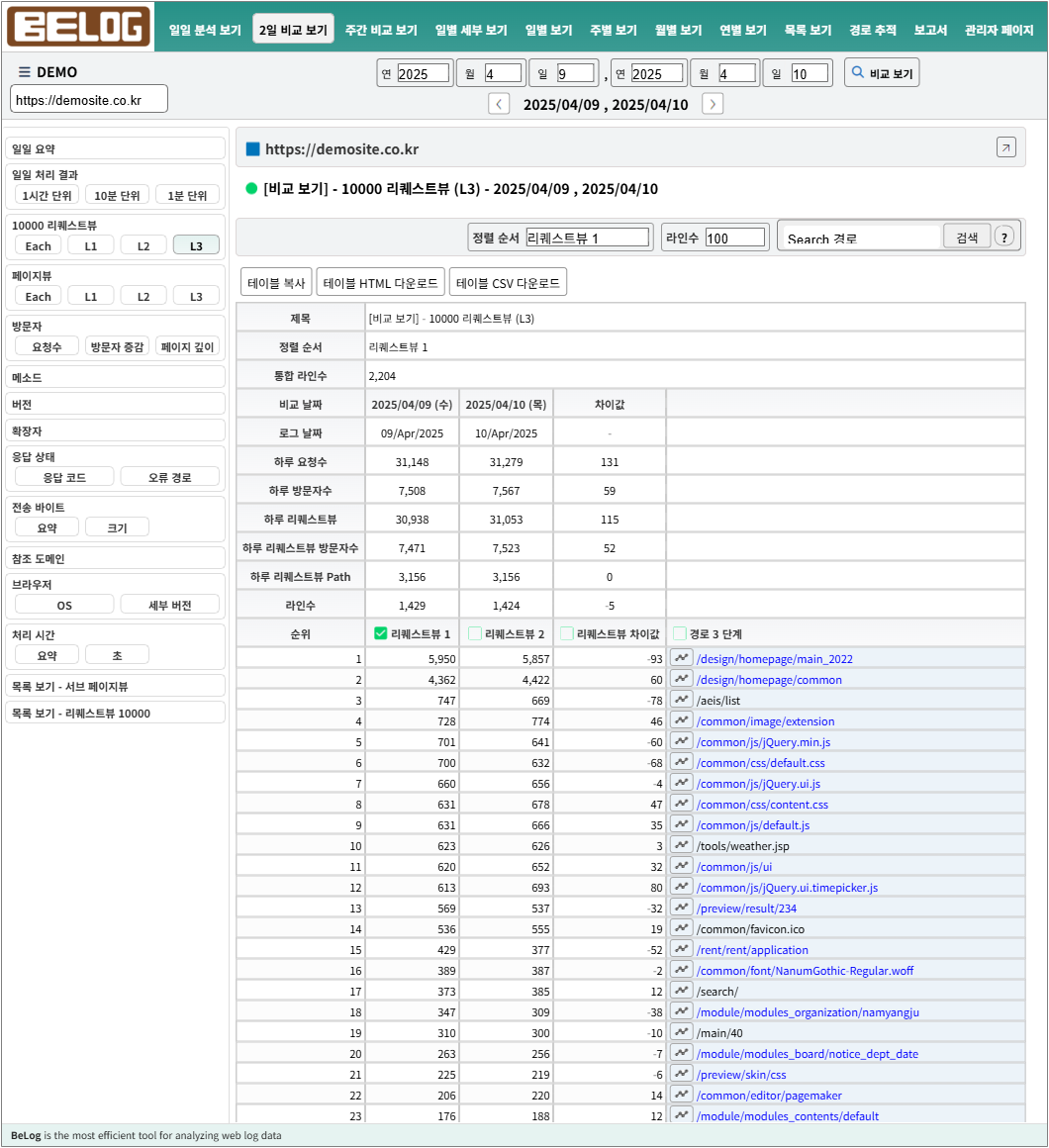Open 목록 보기 - 리퀘스트뷰 10000 item
1049x1148 pixels.
click(x=115, y=713)
